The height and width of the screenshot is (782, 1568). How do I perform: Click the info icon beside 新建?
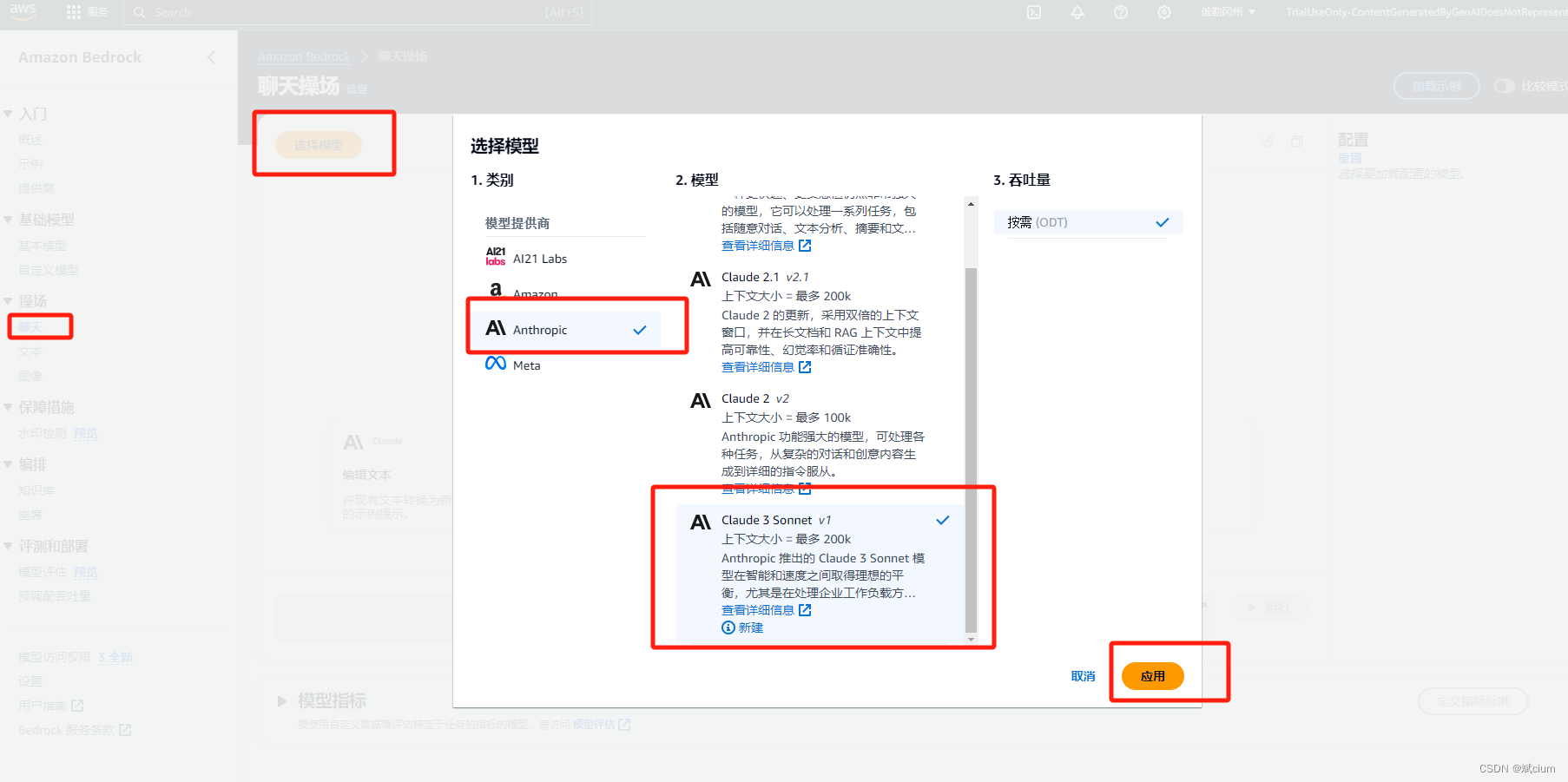728,628
